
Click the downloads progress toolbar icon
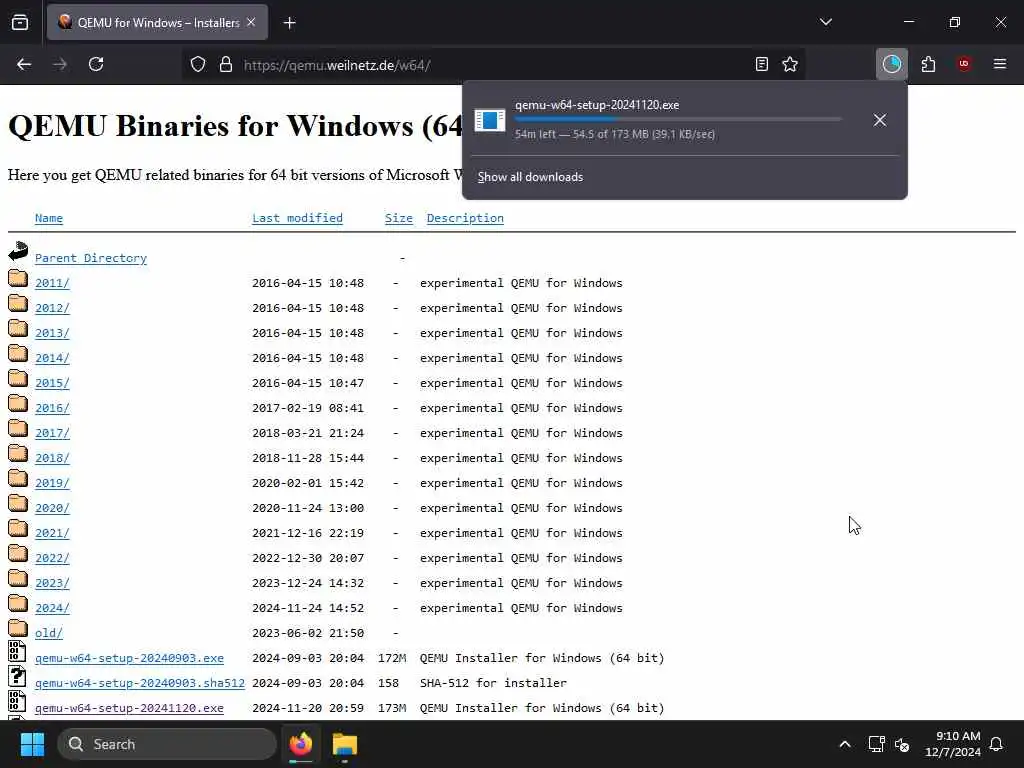(891, 64)
